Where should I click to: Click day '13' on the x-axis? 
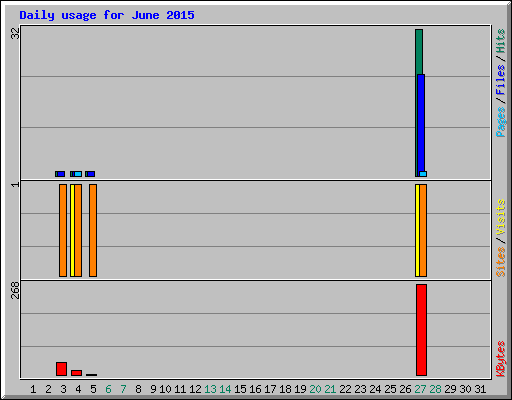click(x=210, y=389)
